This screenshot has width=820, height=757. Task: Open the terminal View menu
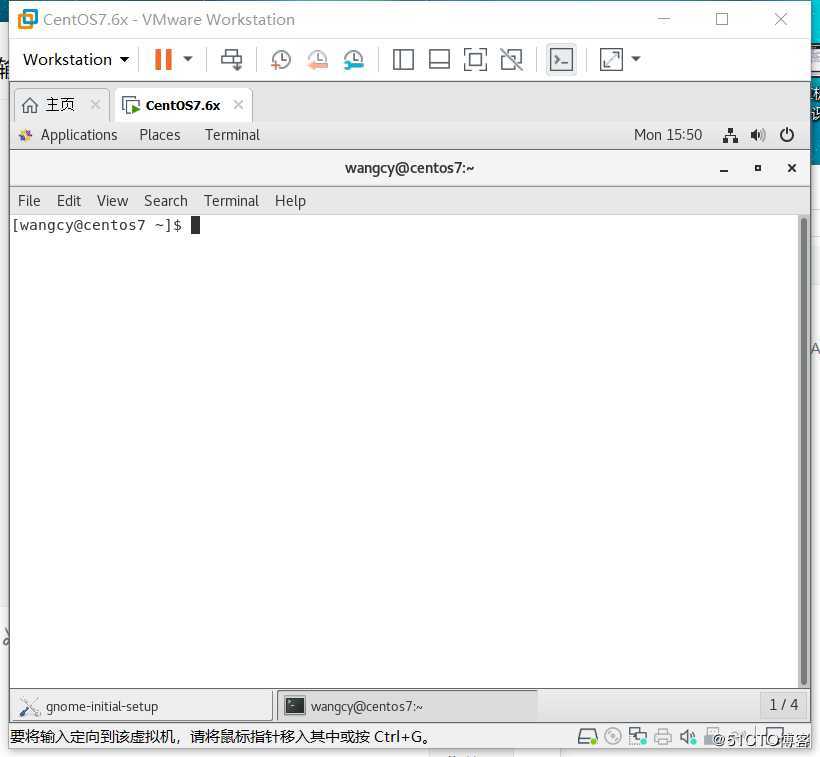click(x=112, y=201)
